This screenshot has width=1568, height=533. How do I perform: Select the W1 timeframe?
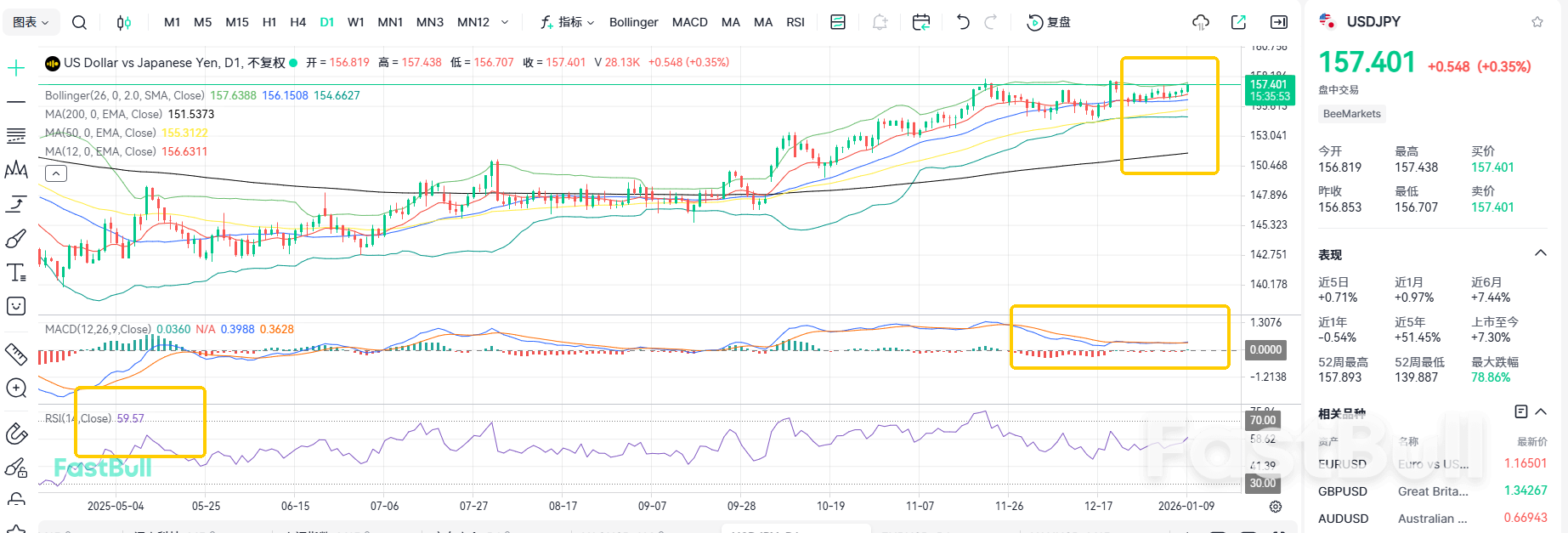coord(356,22)
